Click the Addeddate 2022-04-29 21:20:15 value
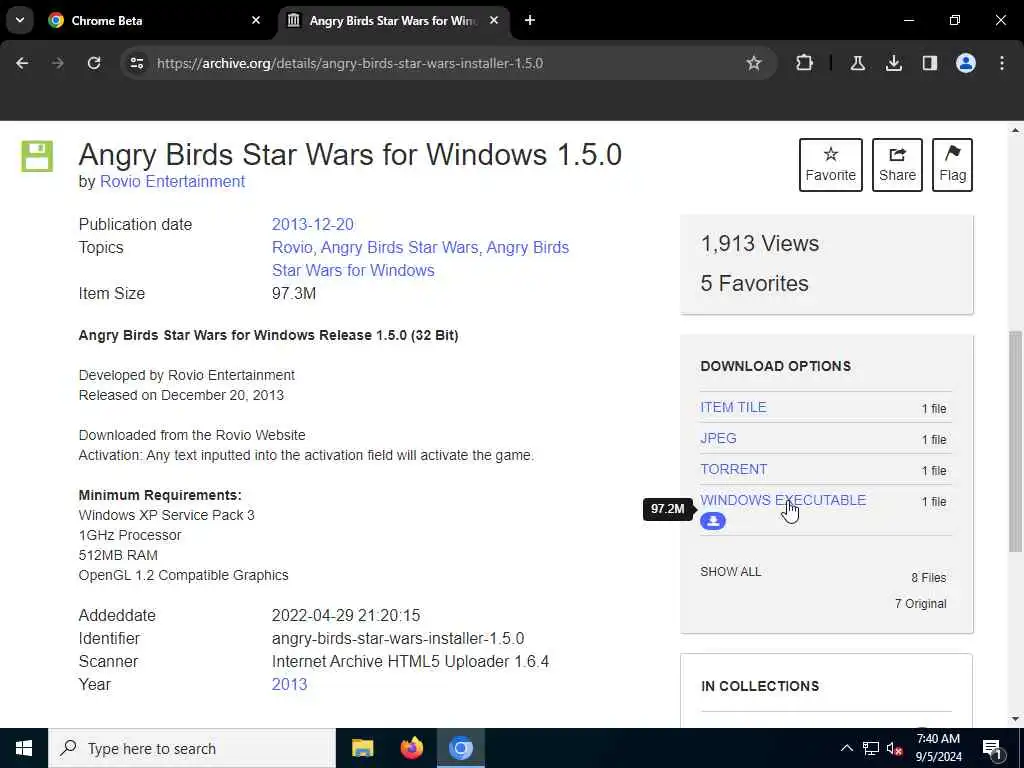 coord(346,616)
